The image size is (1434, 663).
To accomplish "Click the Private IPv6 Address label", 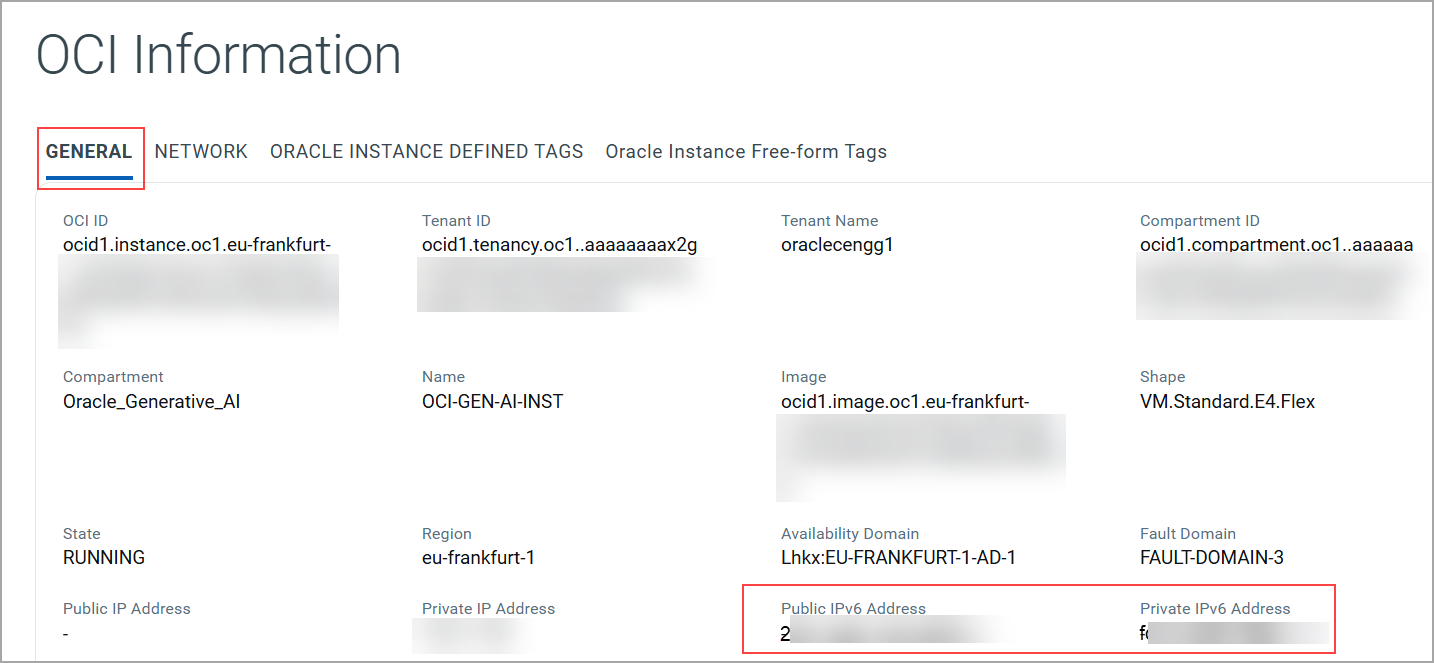I will tap(1215, 609).
